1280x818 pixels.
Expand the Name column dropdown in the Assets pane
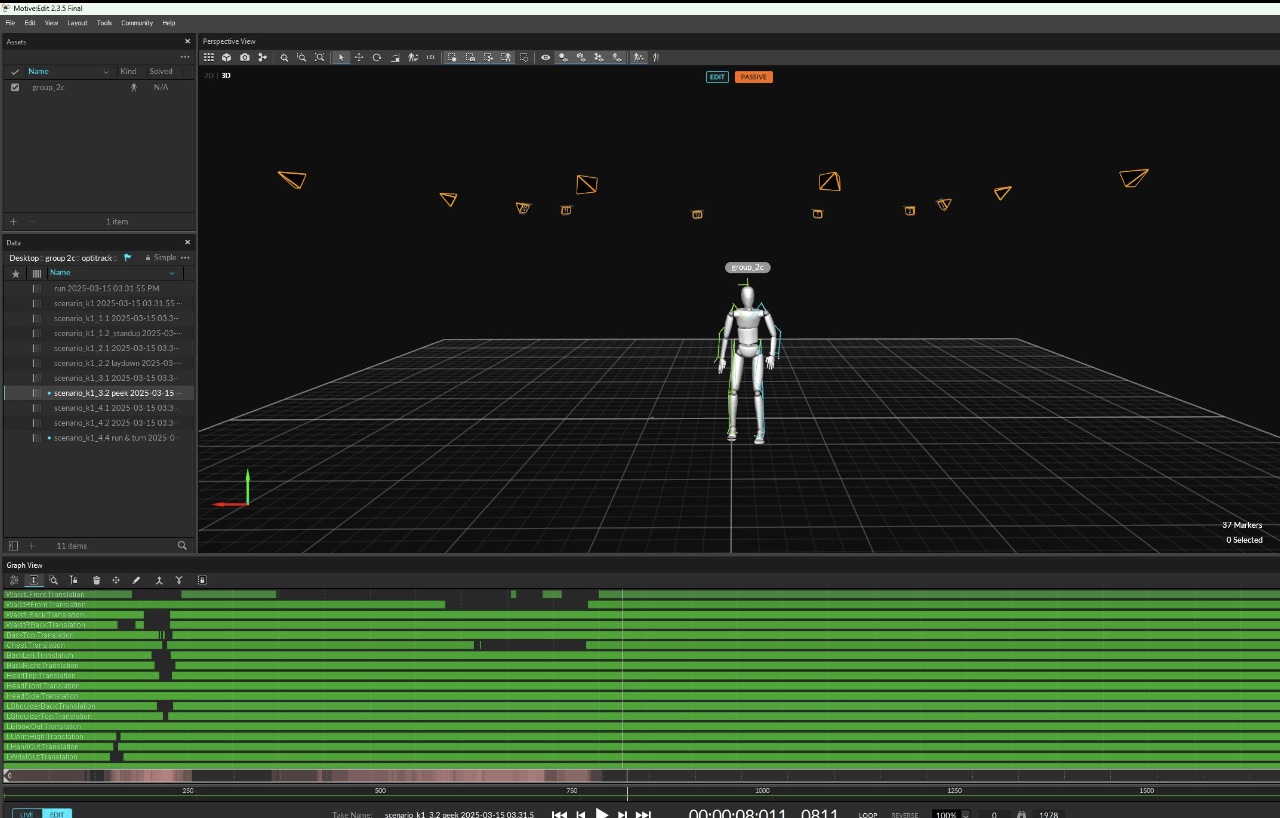(x=106, y=72)
